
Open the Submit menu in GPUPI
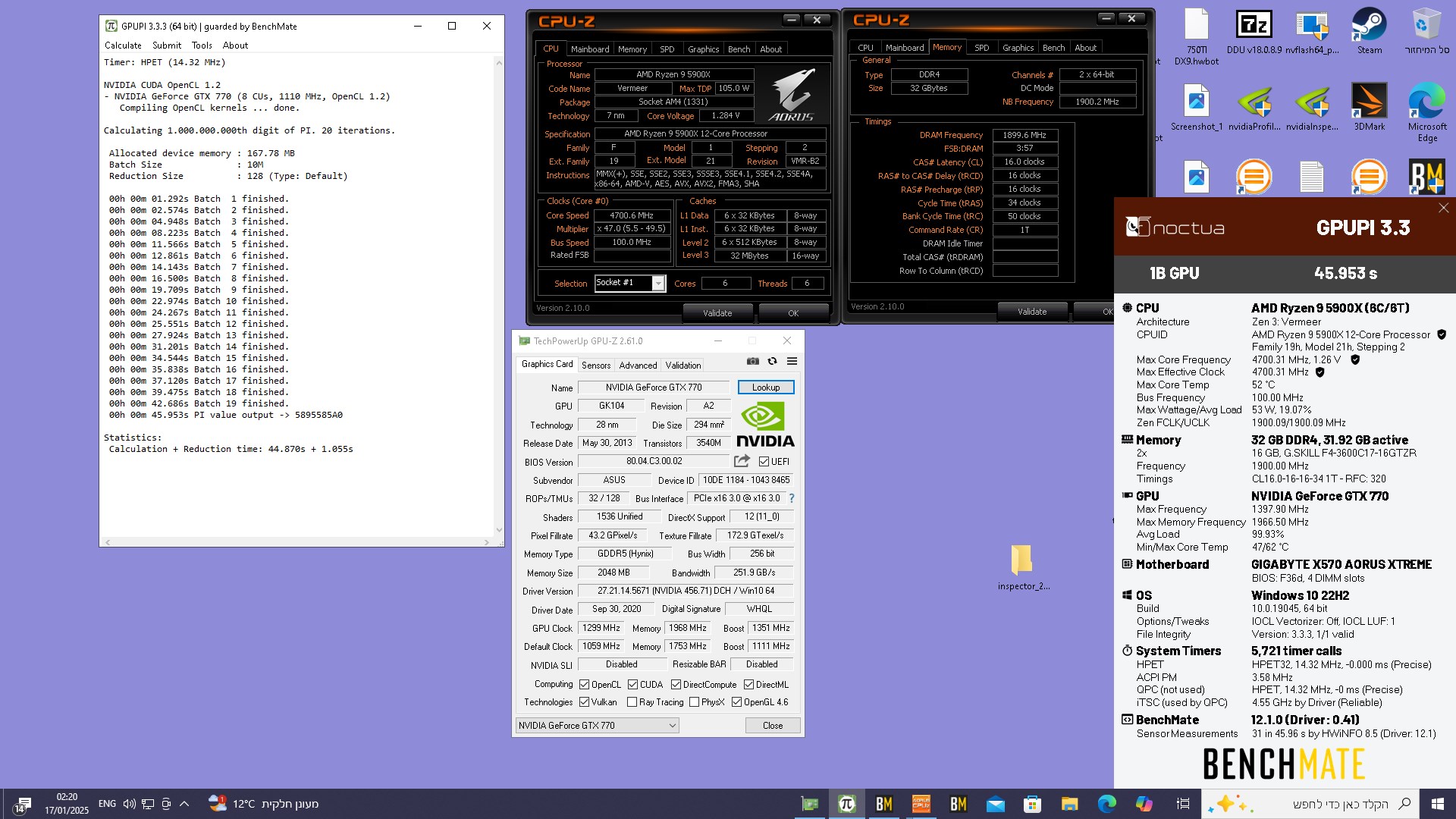[x=167, y=45]
